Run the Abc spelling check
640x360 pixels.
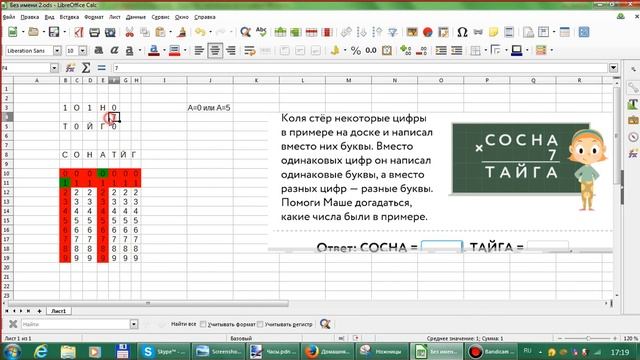[x=261, y=32]
